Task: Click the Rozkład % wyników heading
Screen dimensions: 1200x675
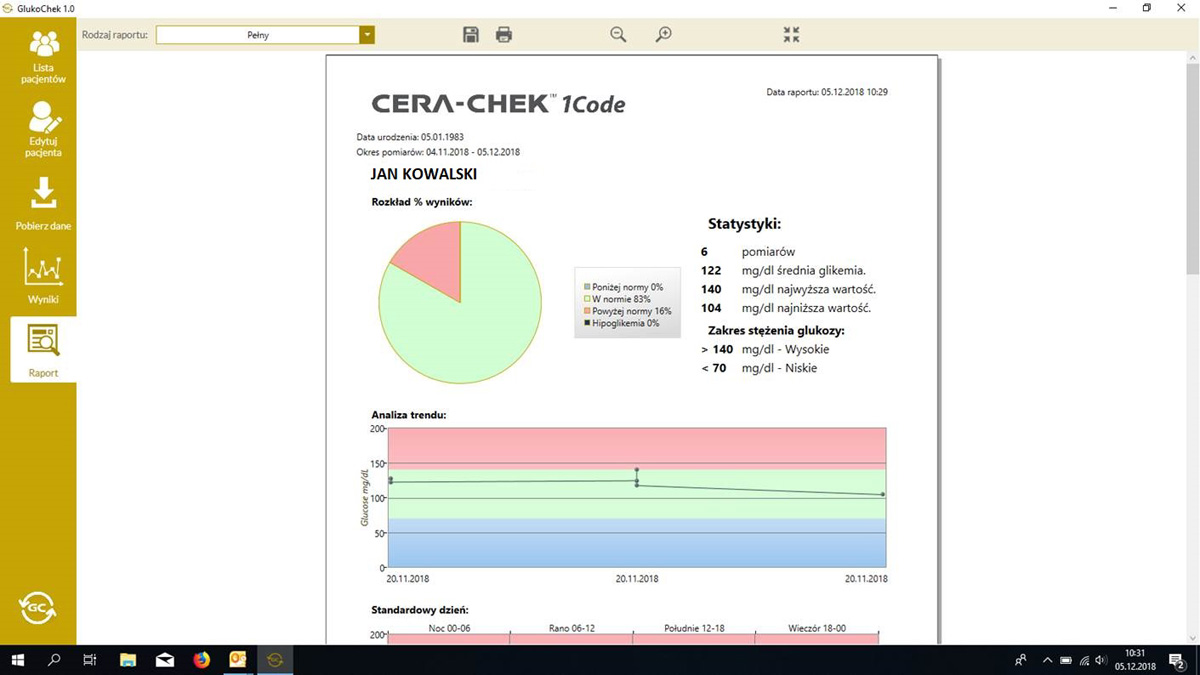Action: tap(422, 202)
